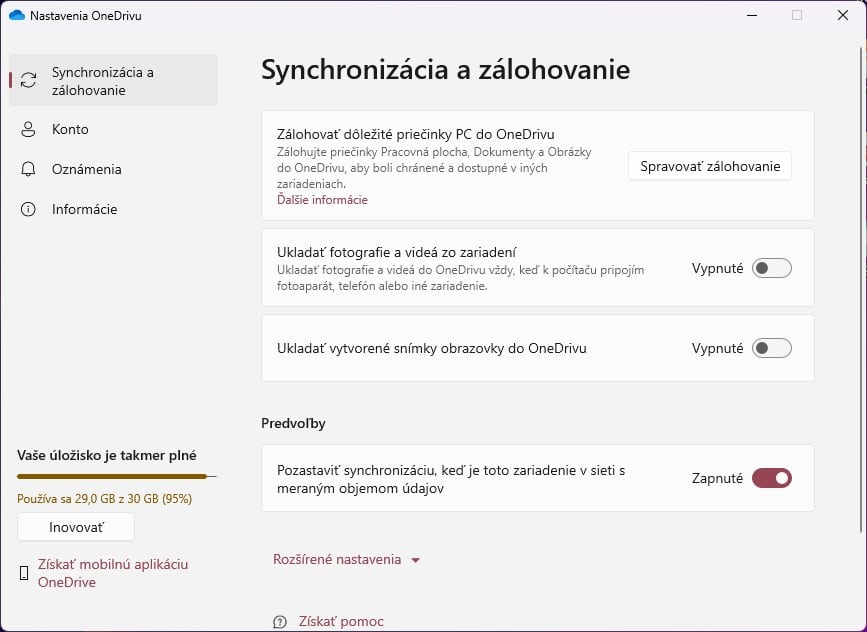Enable saving screenshots to OneDrive toggle
Image resolution: width=867 pixels, height=632 pixels.
click(x=772, y=348)
